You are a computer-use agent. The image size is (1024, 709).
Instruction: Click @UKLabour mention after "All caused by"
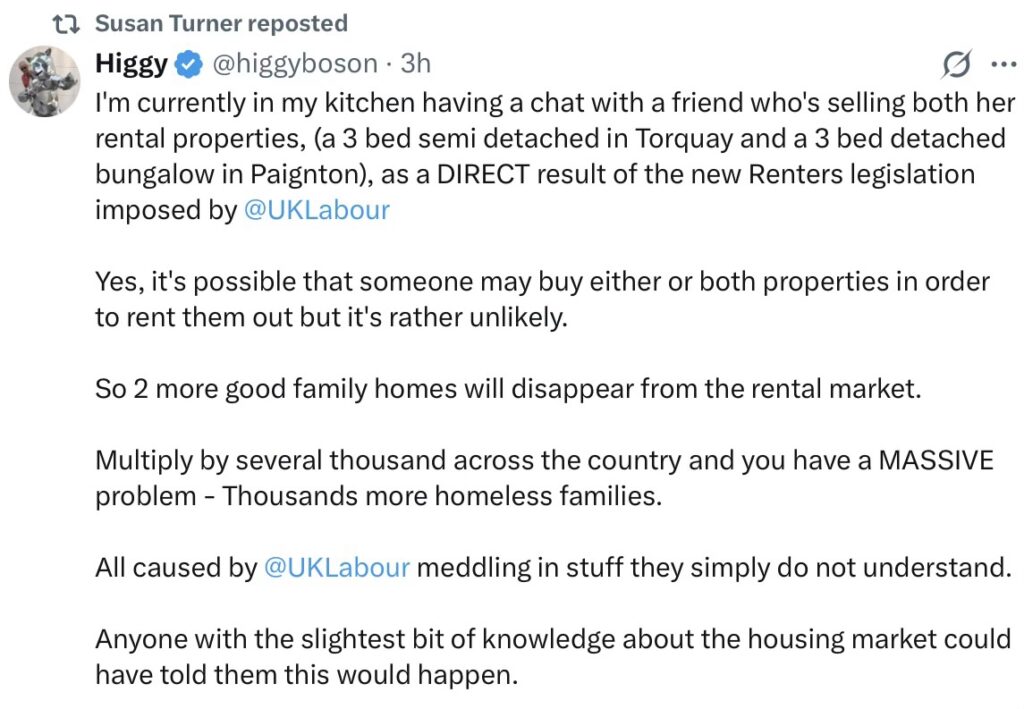click(336, 567)
